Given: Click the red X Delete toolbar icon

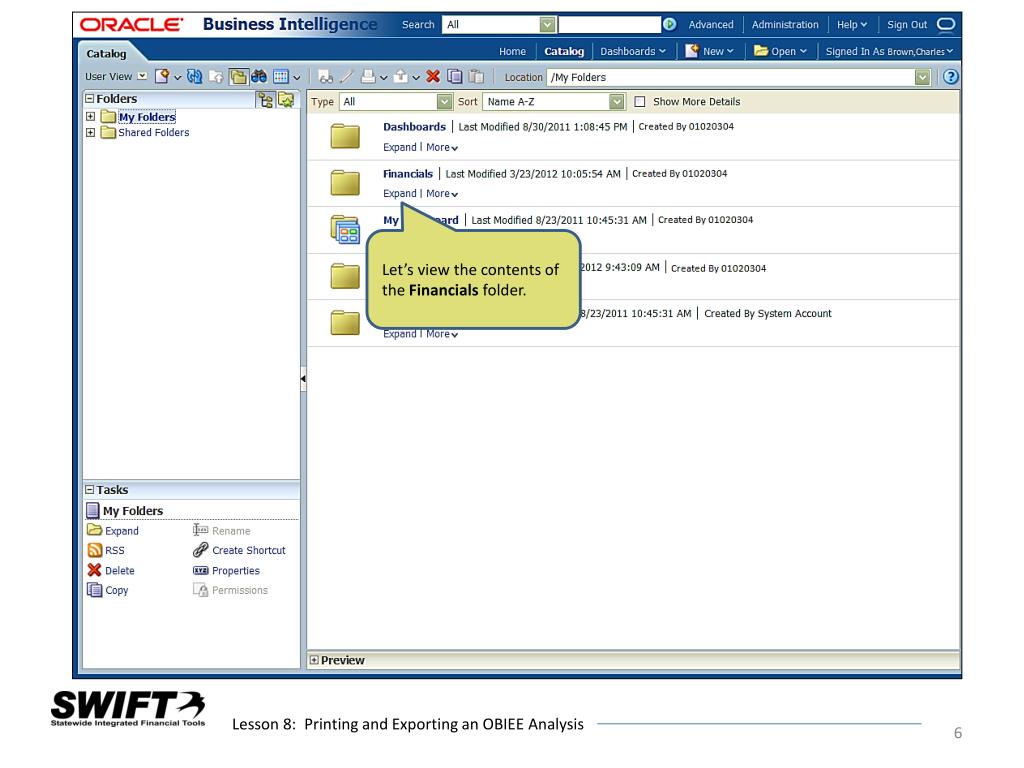Looking at the screenshot, I should tap(433, 76).
